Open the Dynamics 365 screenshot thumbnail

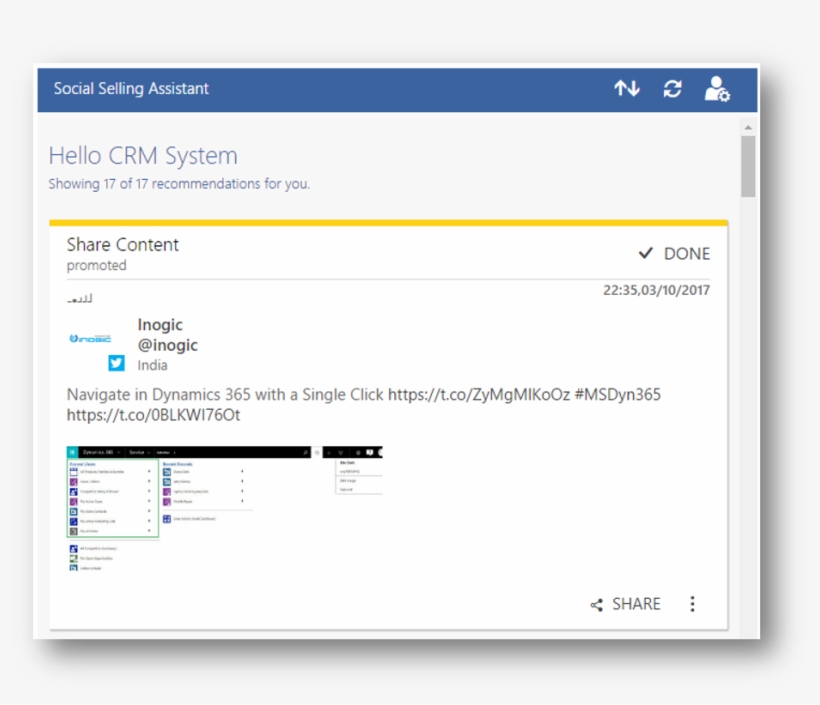pyautogui.click(x=224, y=508)
